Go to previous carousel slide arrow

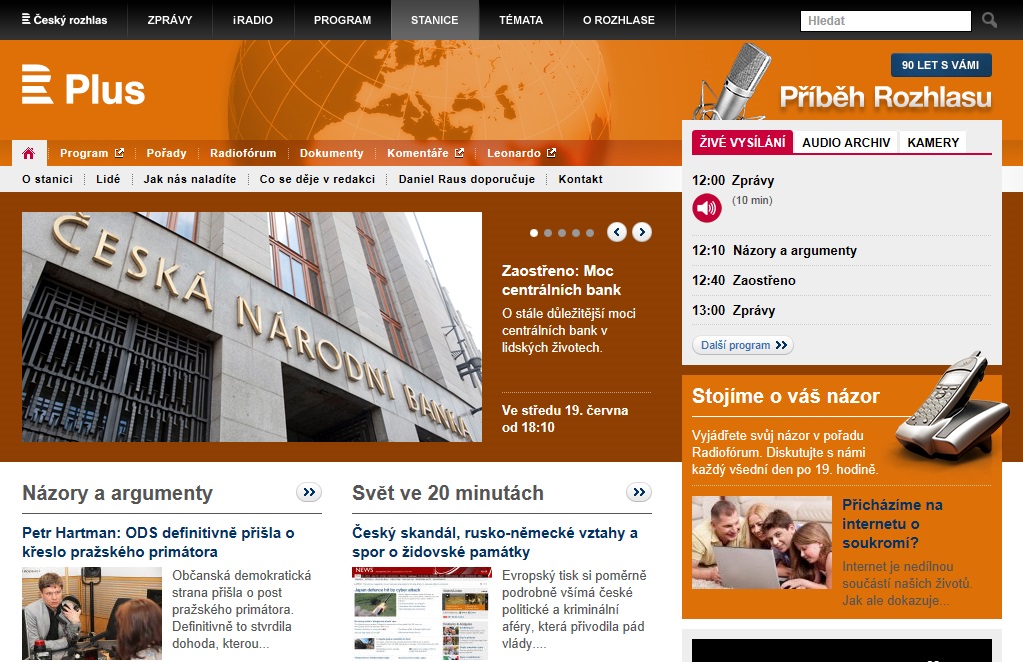tap(617, 232)
